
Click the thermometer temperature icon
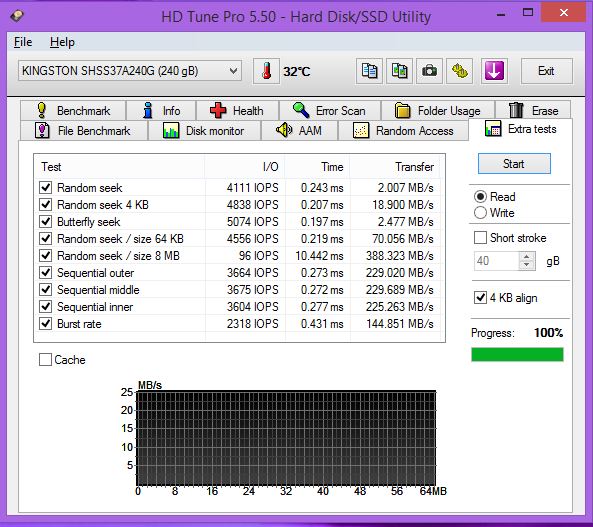pyautogui.click(x=266, y=71)
